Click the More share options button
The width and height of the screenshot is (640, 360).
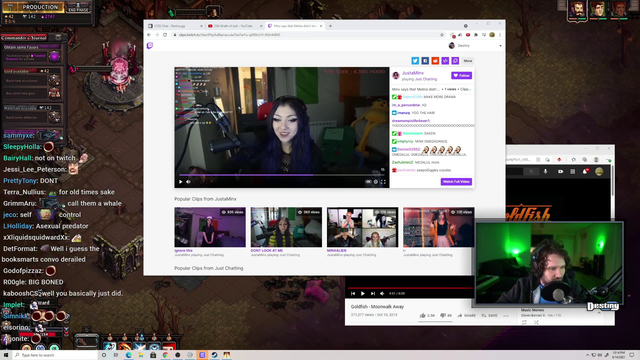pos(468,61)
